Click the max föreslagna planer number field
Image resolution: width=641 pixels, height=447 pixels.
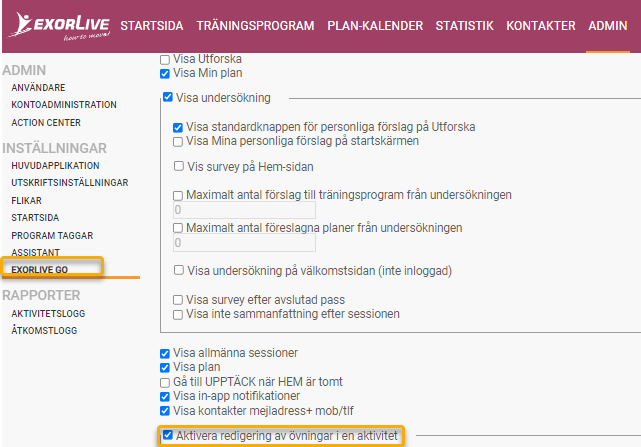pyautogui.click(x=244, y=243)
